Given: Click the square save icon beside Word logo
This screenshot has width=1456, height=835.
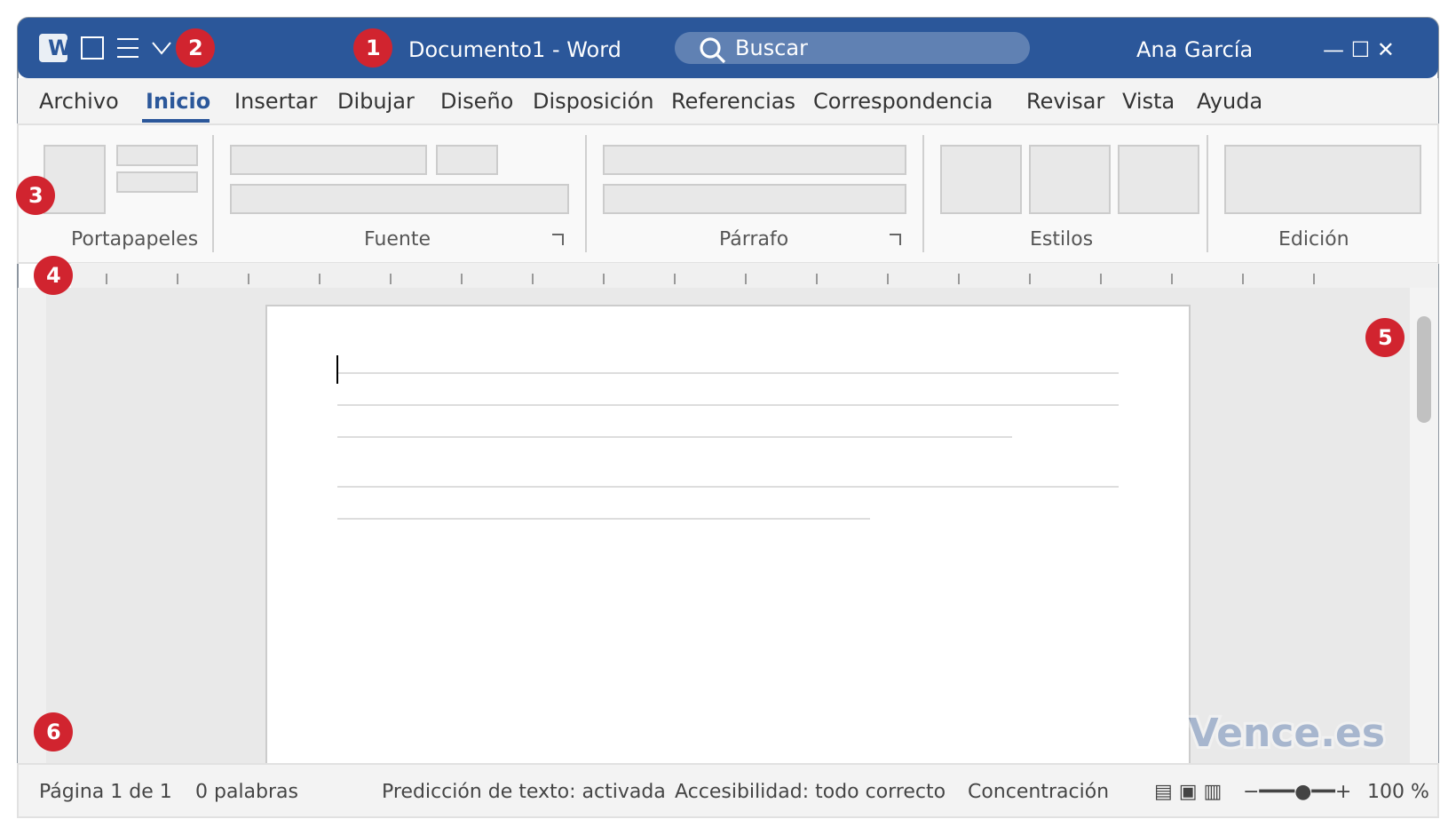Looking at the screenshot, I should coord(92,48).
